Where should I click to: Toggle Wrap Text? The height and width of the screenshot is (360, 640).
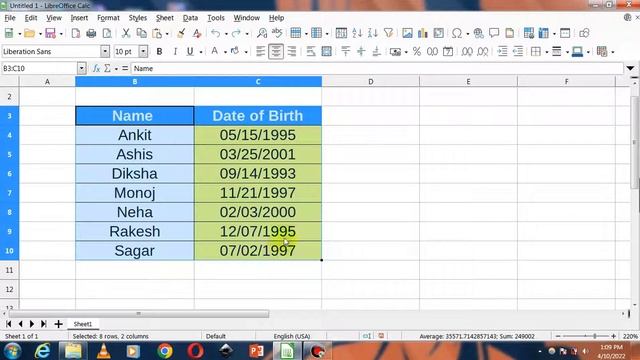tap(311, 51)
